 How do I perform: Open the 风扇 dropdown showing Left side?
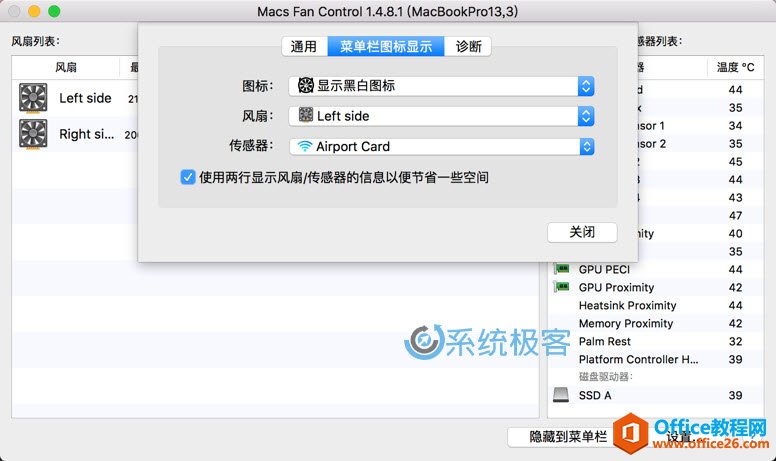(x=441, y=116)
